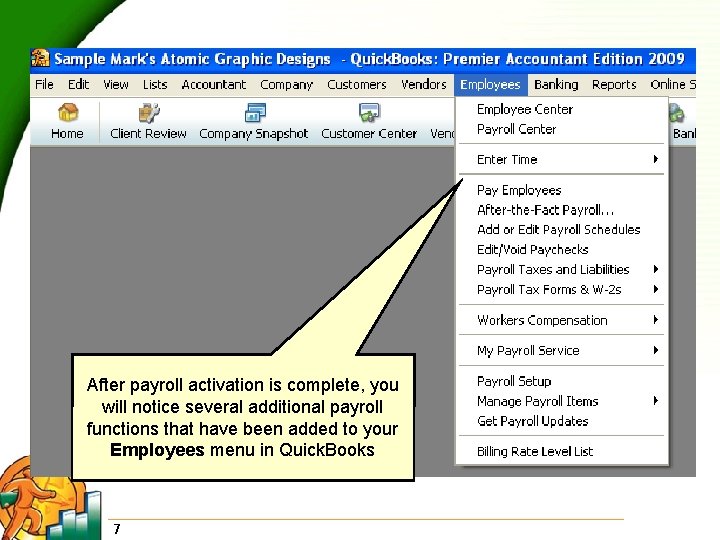Open the Online Services menu
The width and height of the screenshot is (720, 540).
tap(673, 84)
